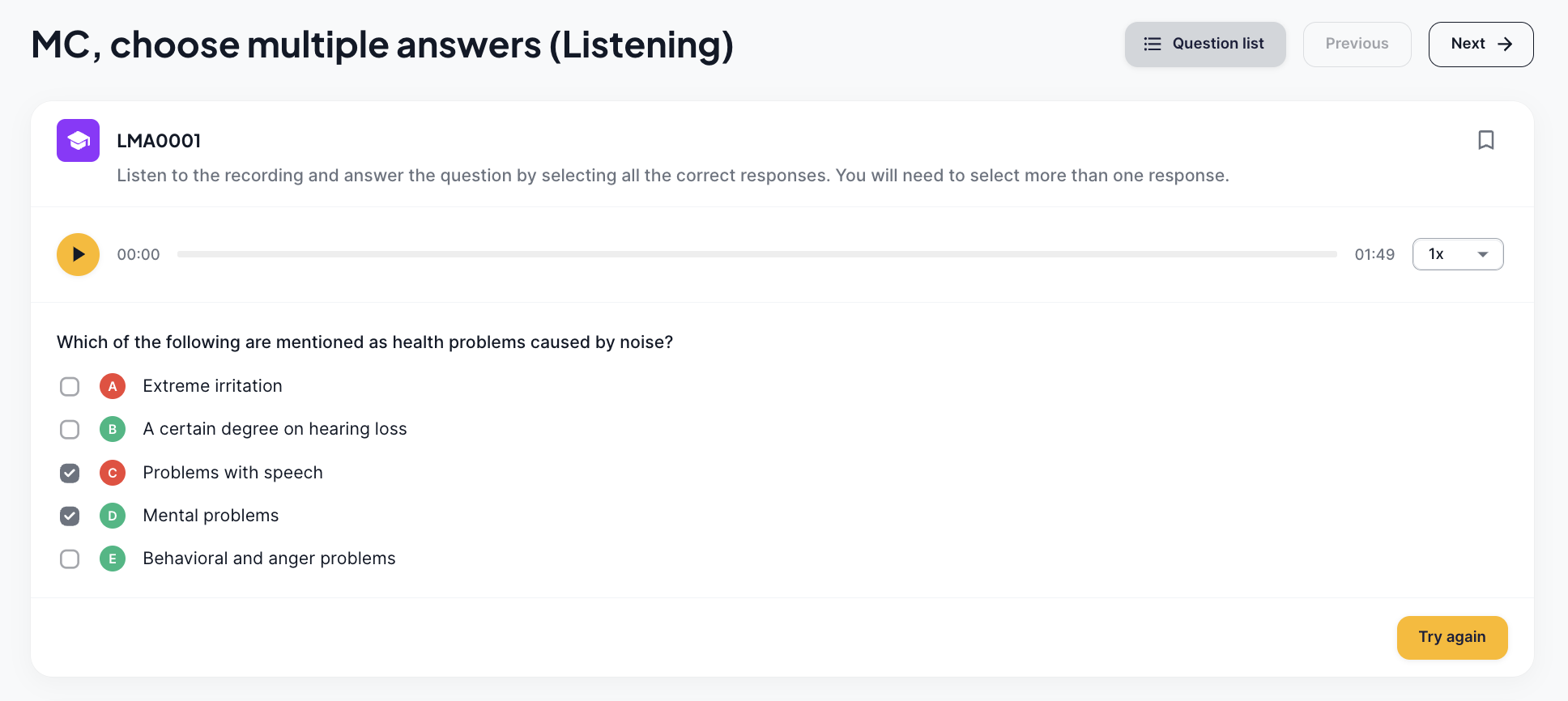
Task: Seek along the audio progress bar
Action: 757,254
